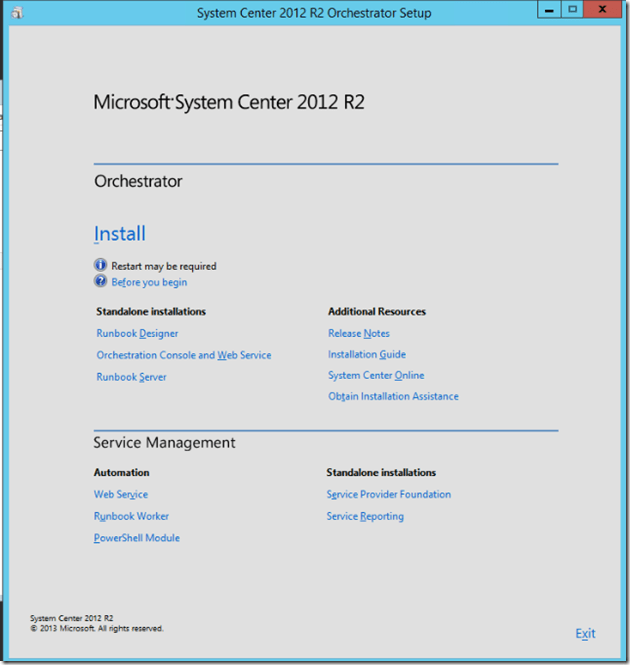View the Installation Guide
Viewport: 630px width, 665px height.
pyautogui.click(x=366, y=355)
